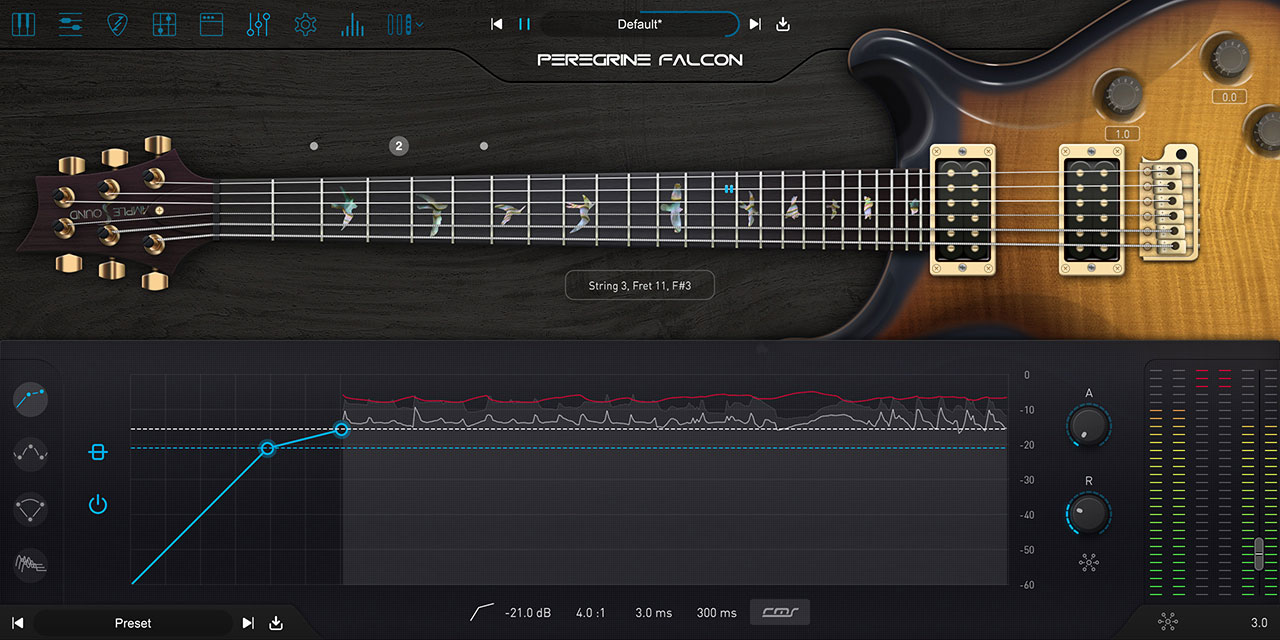Toggle the compressor power button
The width and height of the screenshot is (1280, 640).
pos(97,504)
